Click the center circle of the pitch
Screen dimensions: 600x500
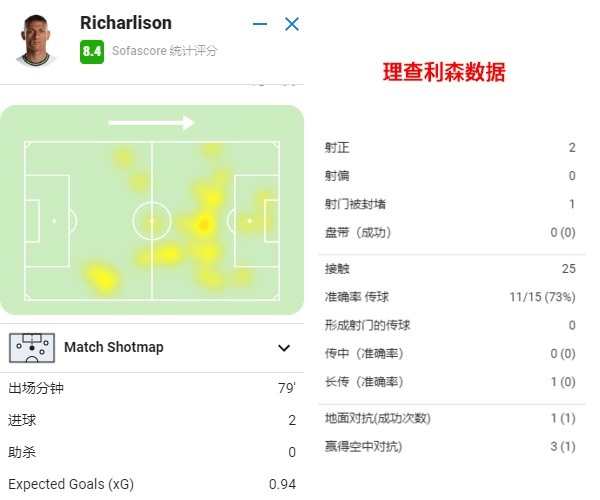coord(152,221)
